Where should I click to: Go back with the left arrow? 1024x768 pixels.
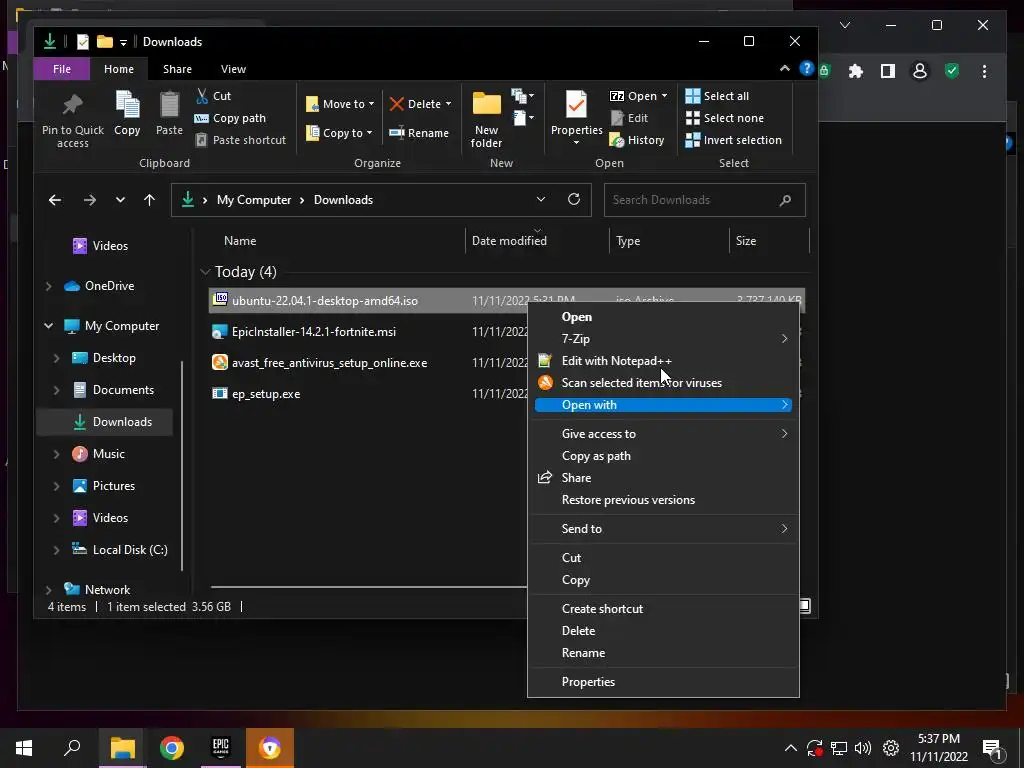55,200
